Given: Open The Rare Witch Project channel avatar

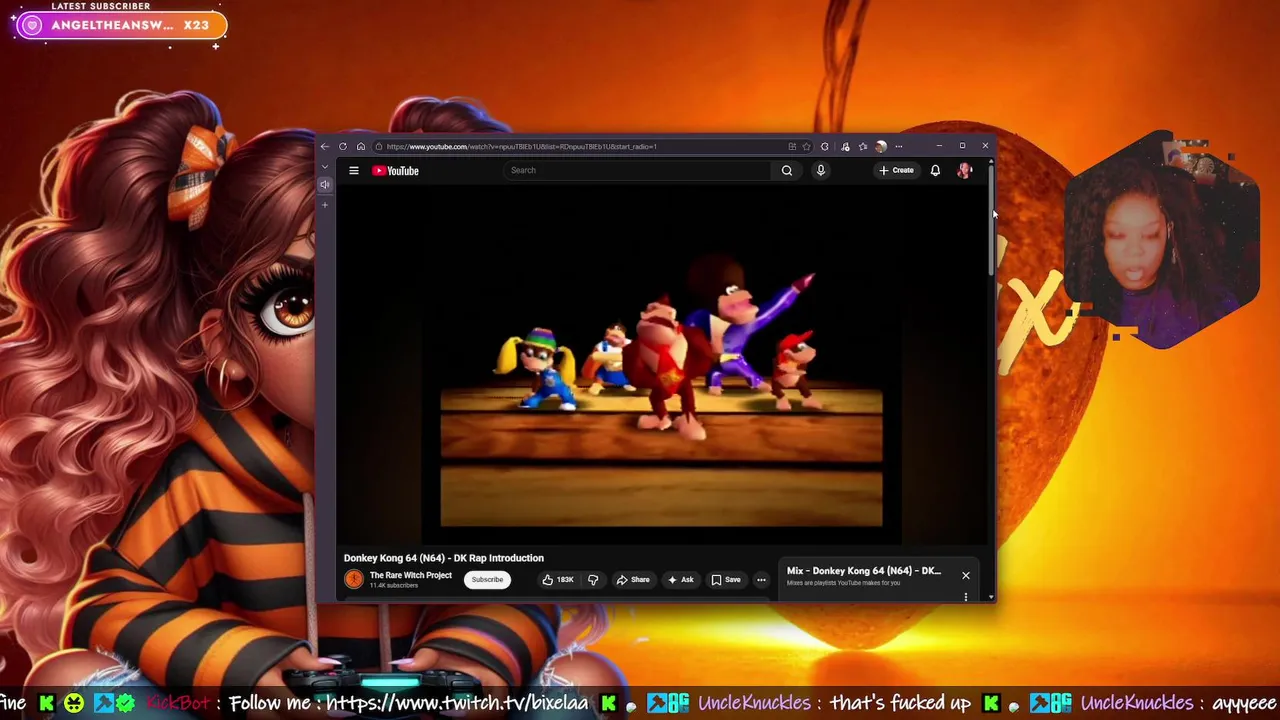Looking at the screenshot, I should click(354, 579).
